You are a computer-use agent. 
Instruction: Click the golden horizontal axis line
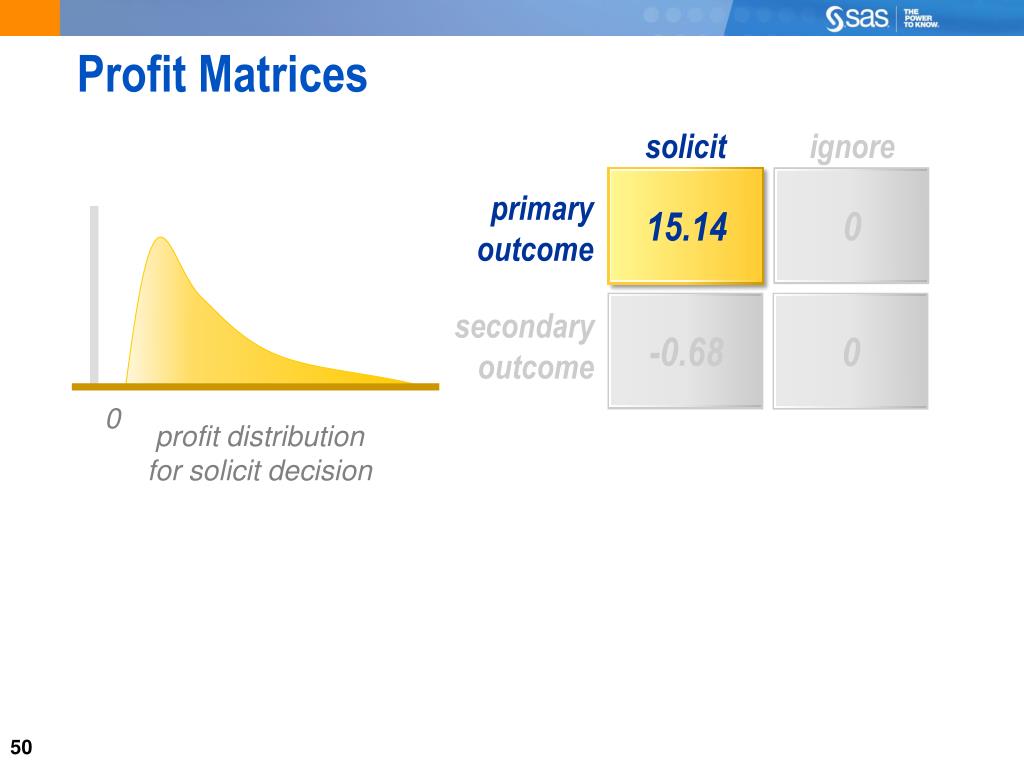(x=255, y=387)
